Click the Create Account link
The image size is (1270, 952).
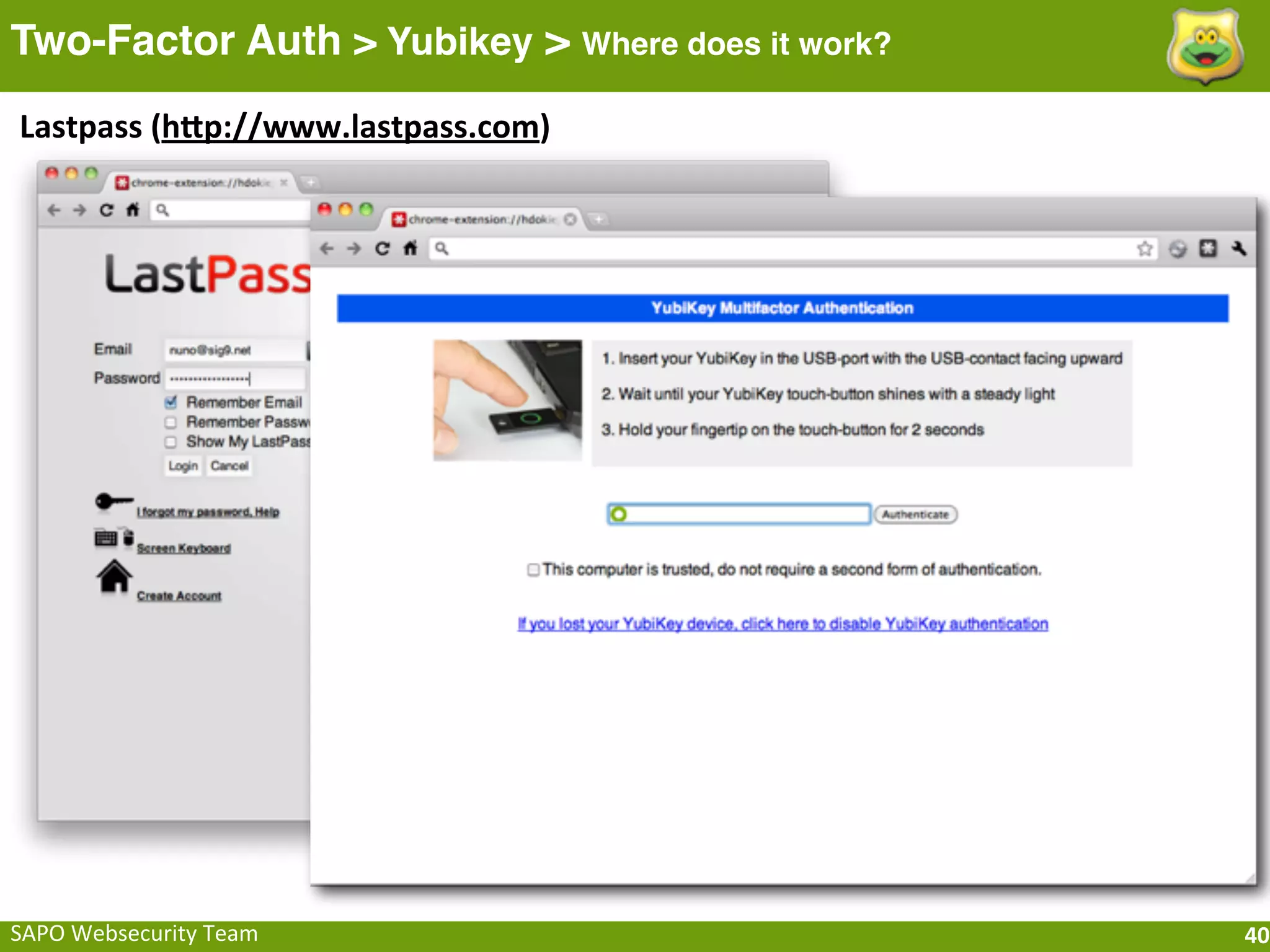(179, 596)
